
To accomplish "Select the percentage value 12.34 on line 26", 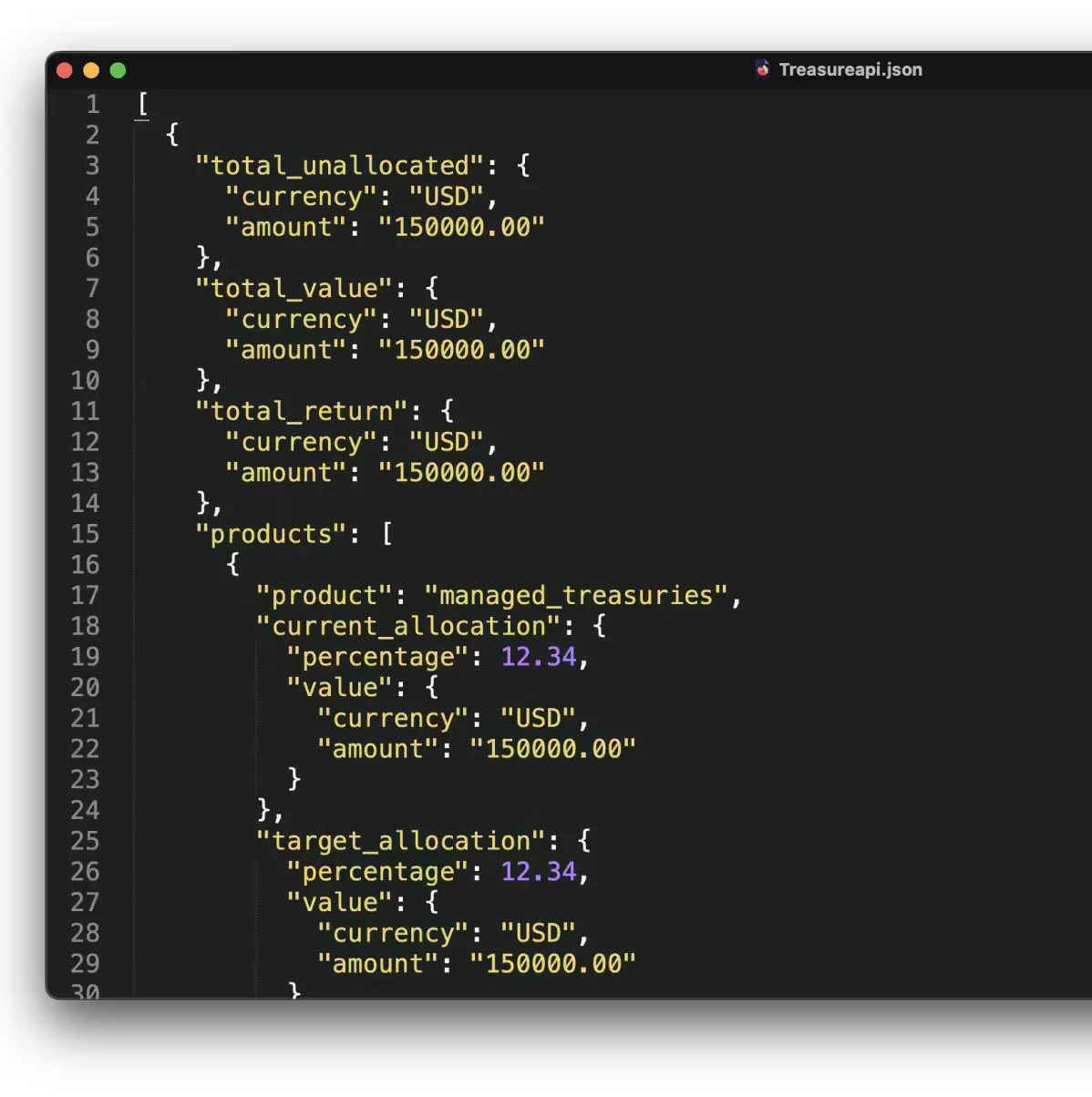I will pos(538,872).
